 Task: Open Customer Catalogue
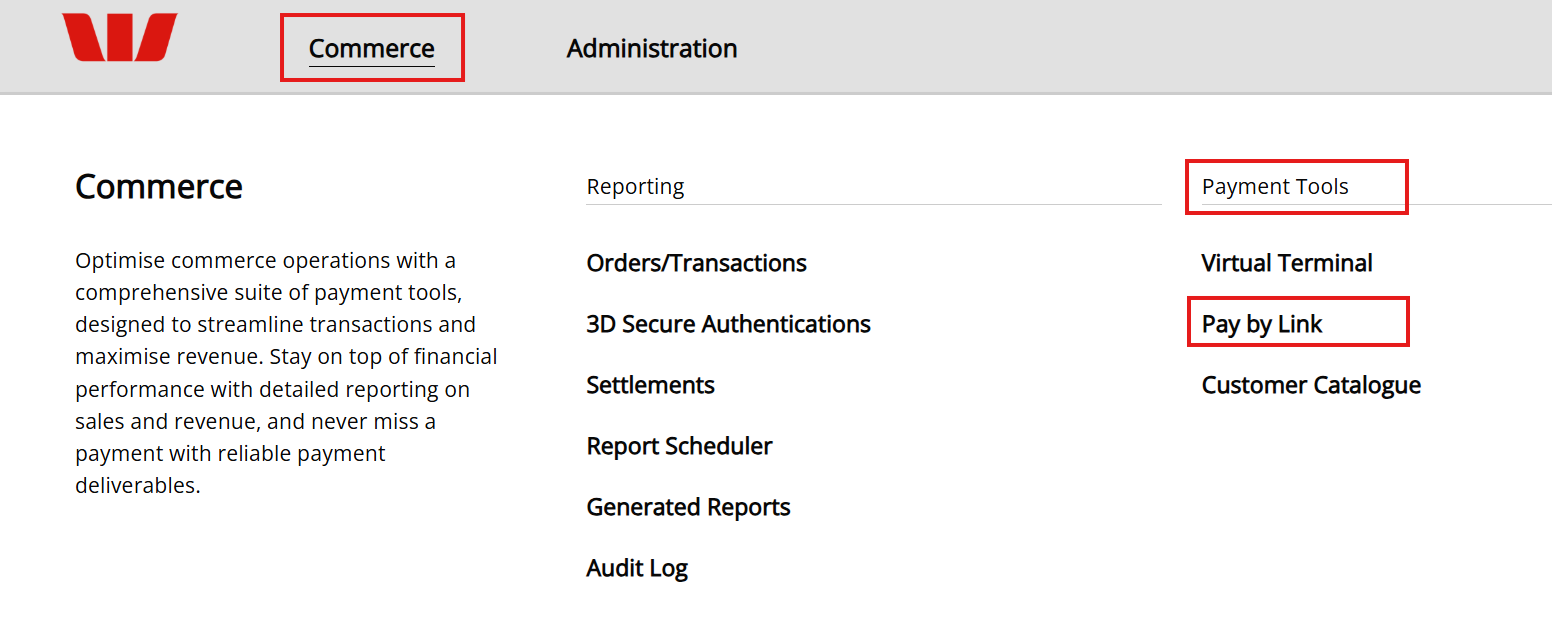click(1311, 385)
